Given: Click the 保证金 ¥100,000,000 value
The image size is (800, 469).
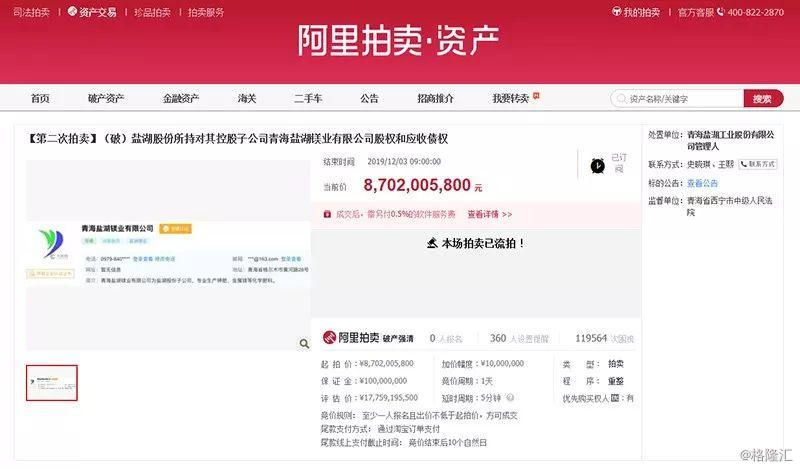Looking at the screenshot, I should (x=383, y=381).
